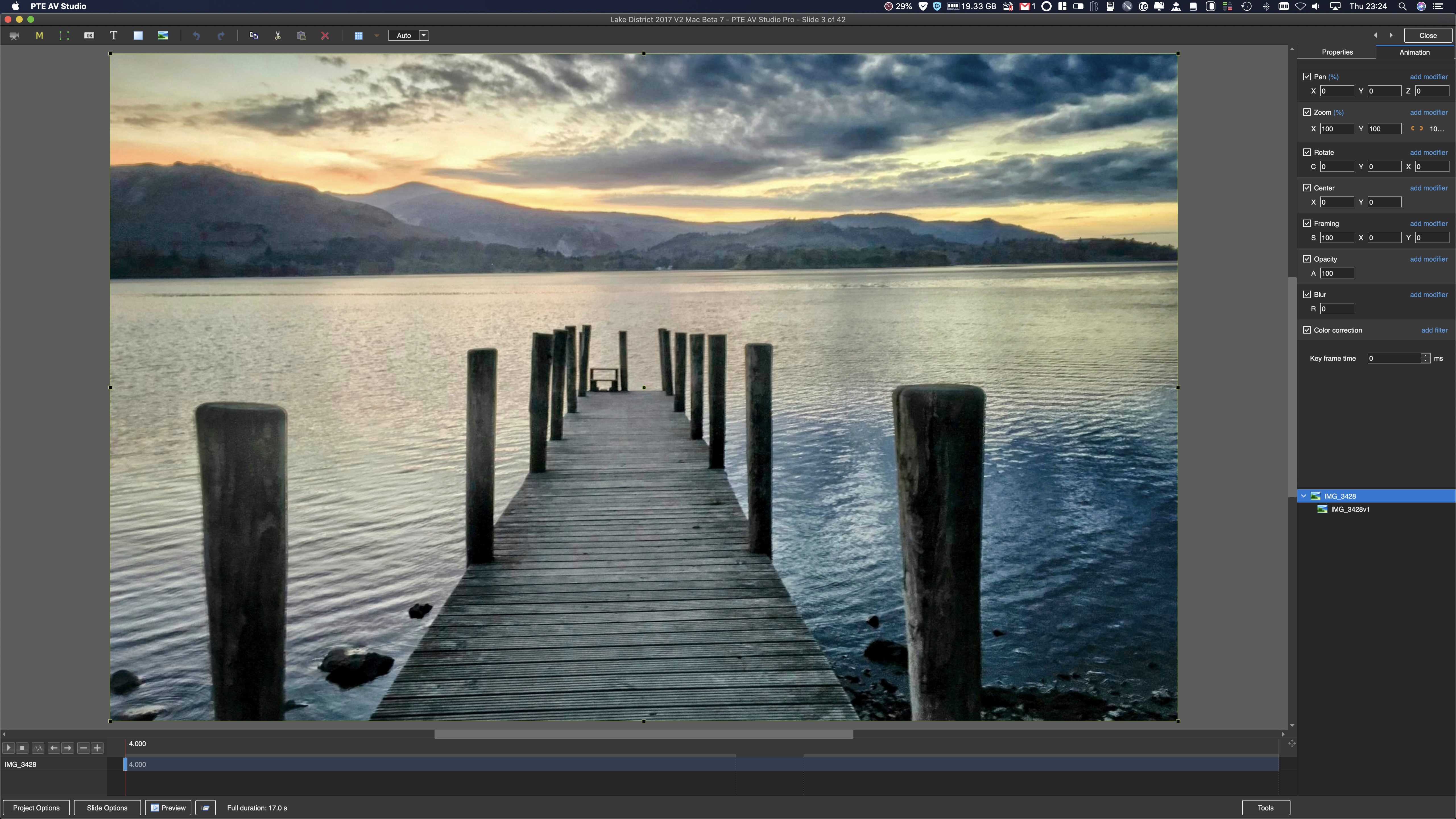The height and width of the screenshot is (819, 1456).
Task: Undo the last action with the back arrow
Action: click(x=196, y=36)
